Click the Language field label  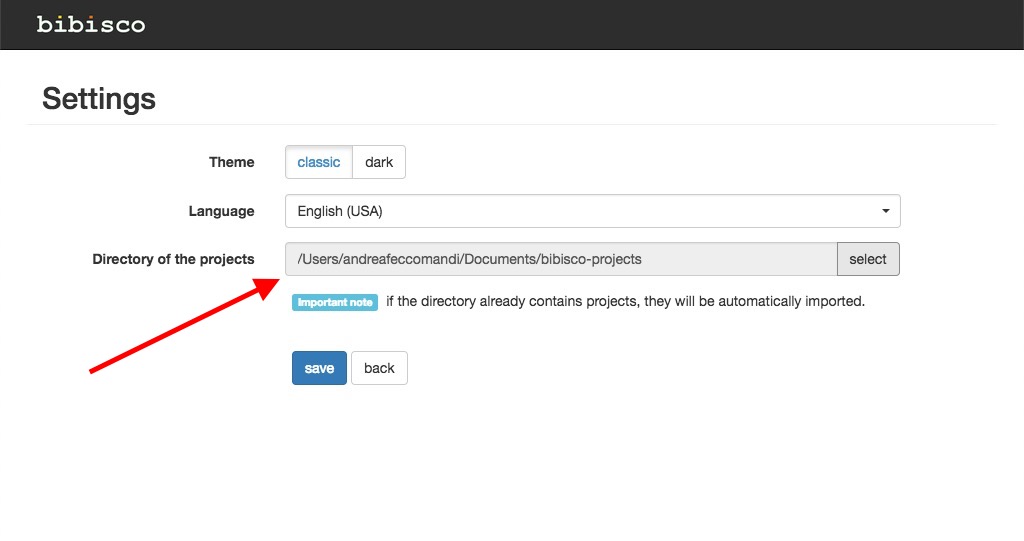(x=221, y=211)
